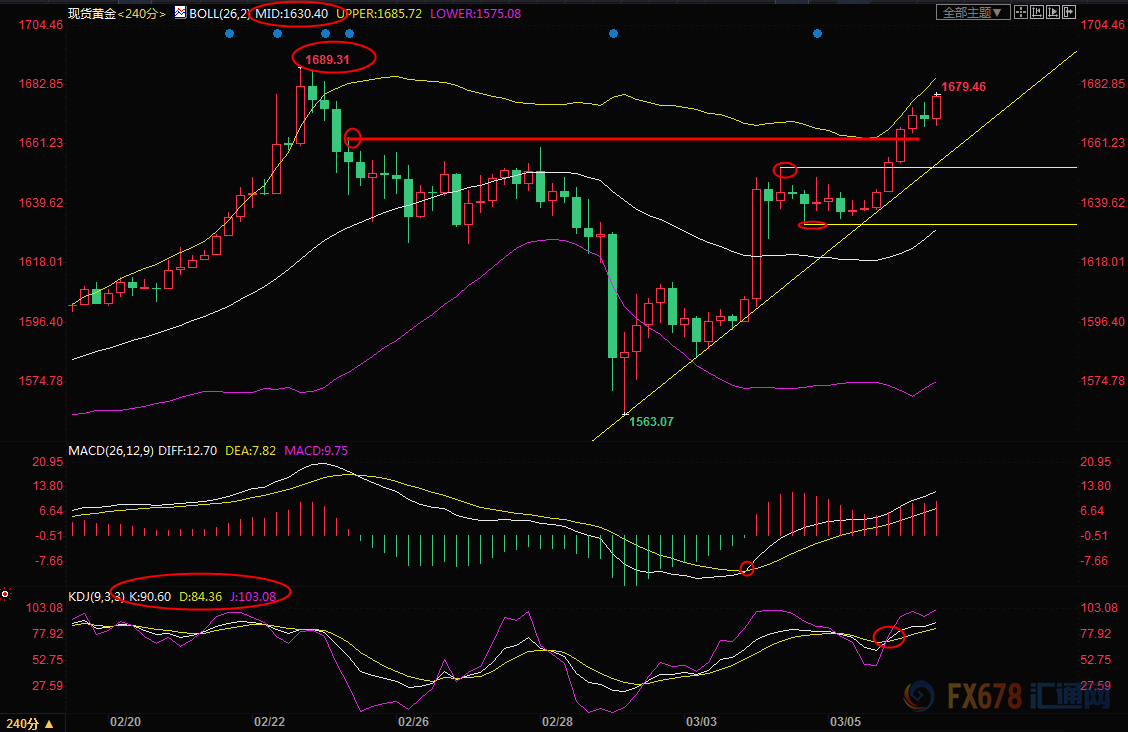Click the 1563.07 low price label
The height and width of the screenshot is (732, 1128).
pyautogui.click(x=651, y=422)
